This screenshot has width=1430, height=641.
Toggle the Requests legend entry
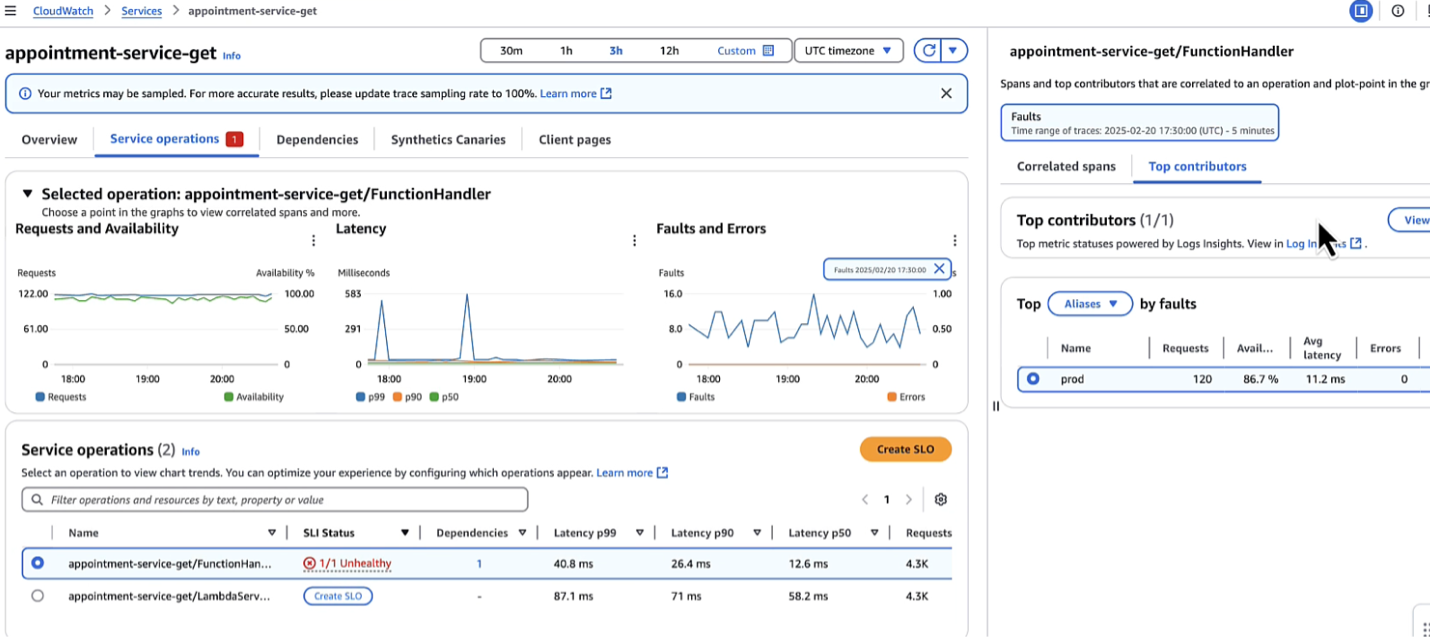tap(60, 397)
